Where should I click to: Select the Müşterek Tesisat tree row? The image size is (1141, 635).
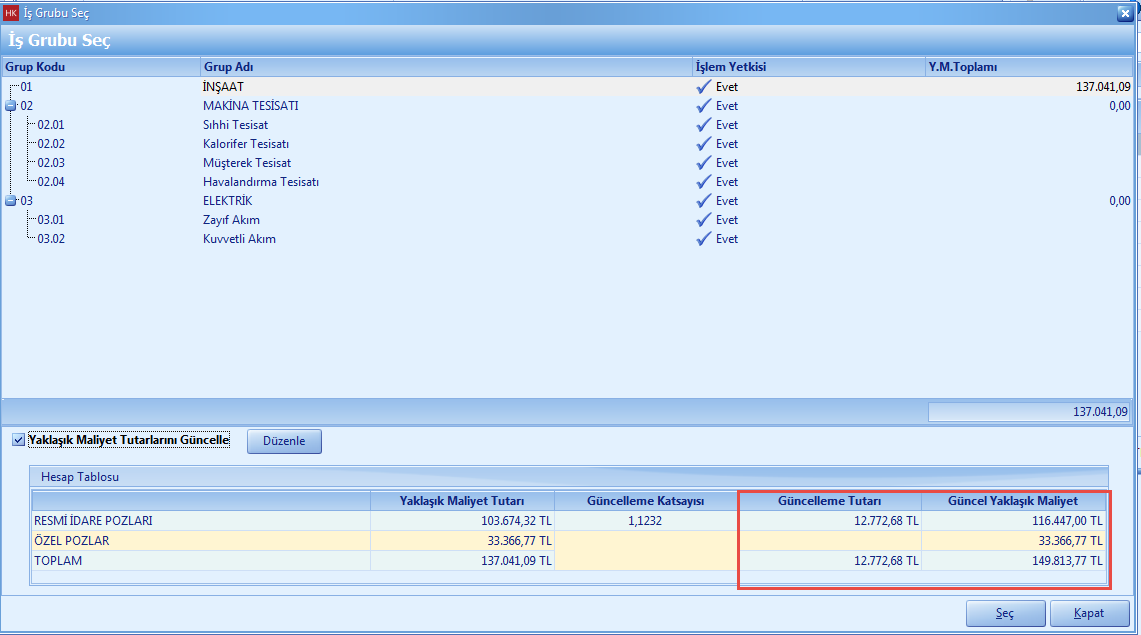[x=247, y=163]
